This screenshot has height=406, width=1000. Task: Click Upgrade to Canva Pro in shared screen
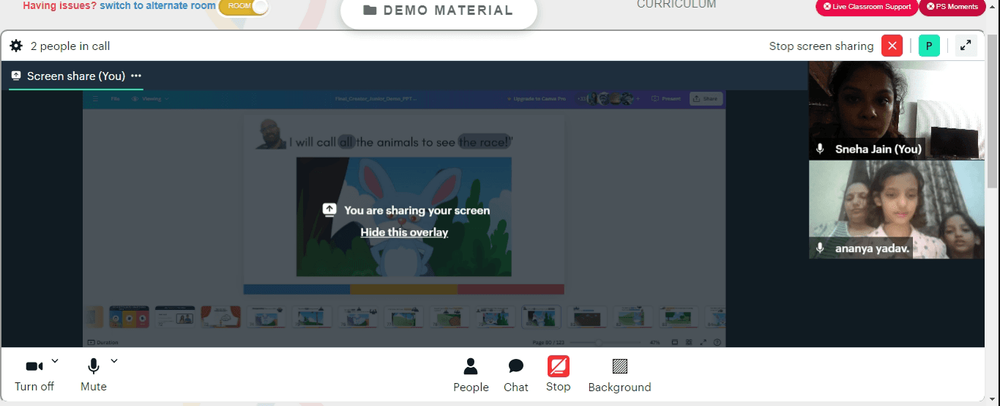tap(538, 99)
